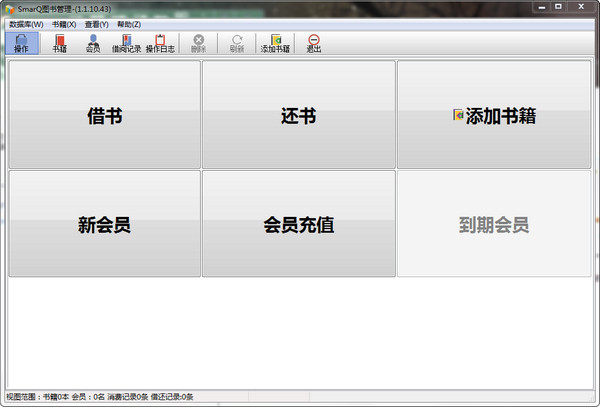Click the 刷新 toolbar icon
Image resolution: width=600 pixels, height=407 pixels.
[x=237, y=43]
